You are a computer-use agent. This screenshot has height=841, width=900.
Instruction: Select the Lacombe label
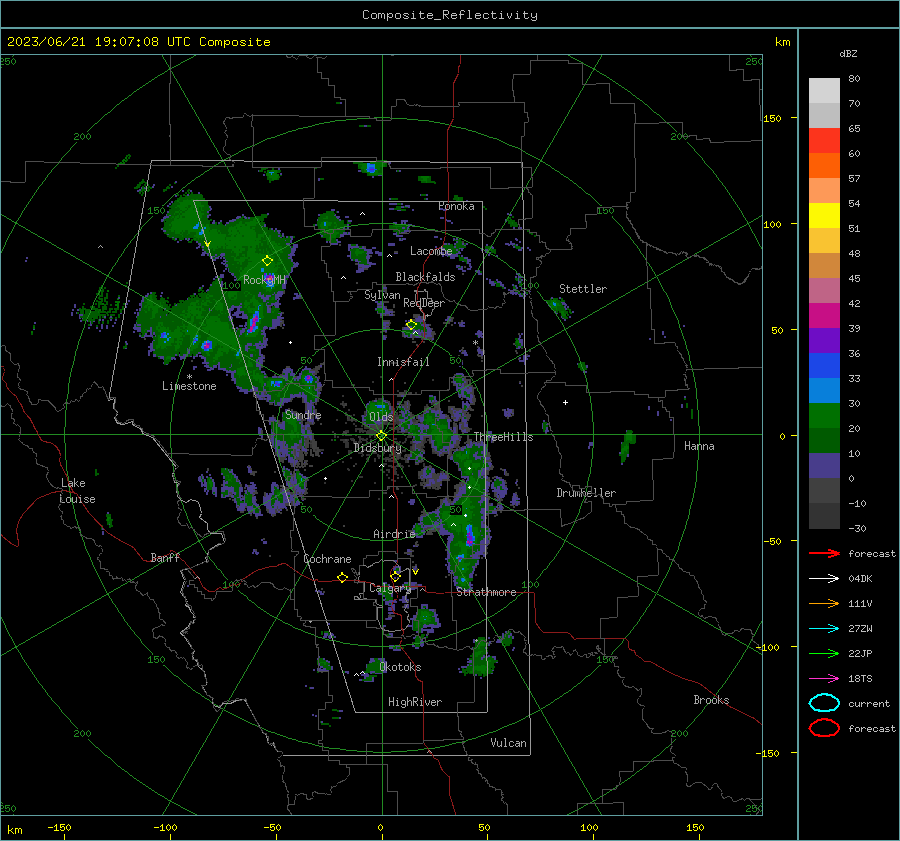pyautogui.click(x=431, y=251)
